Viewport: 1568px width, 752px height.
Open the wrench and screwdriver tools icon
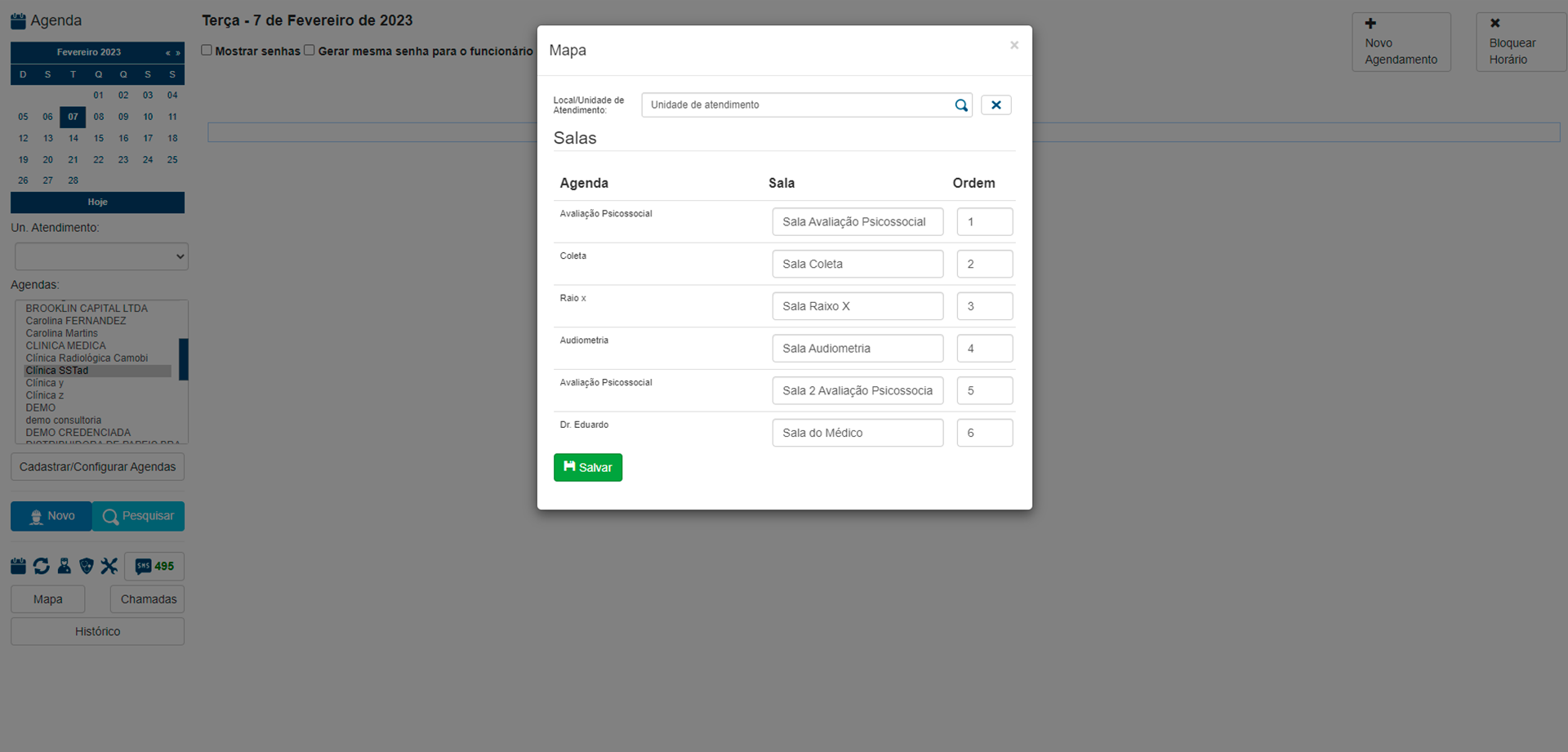(109, 566)
